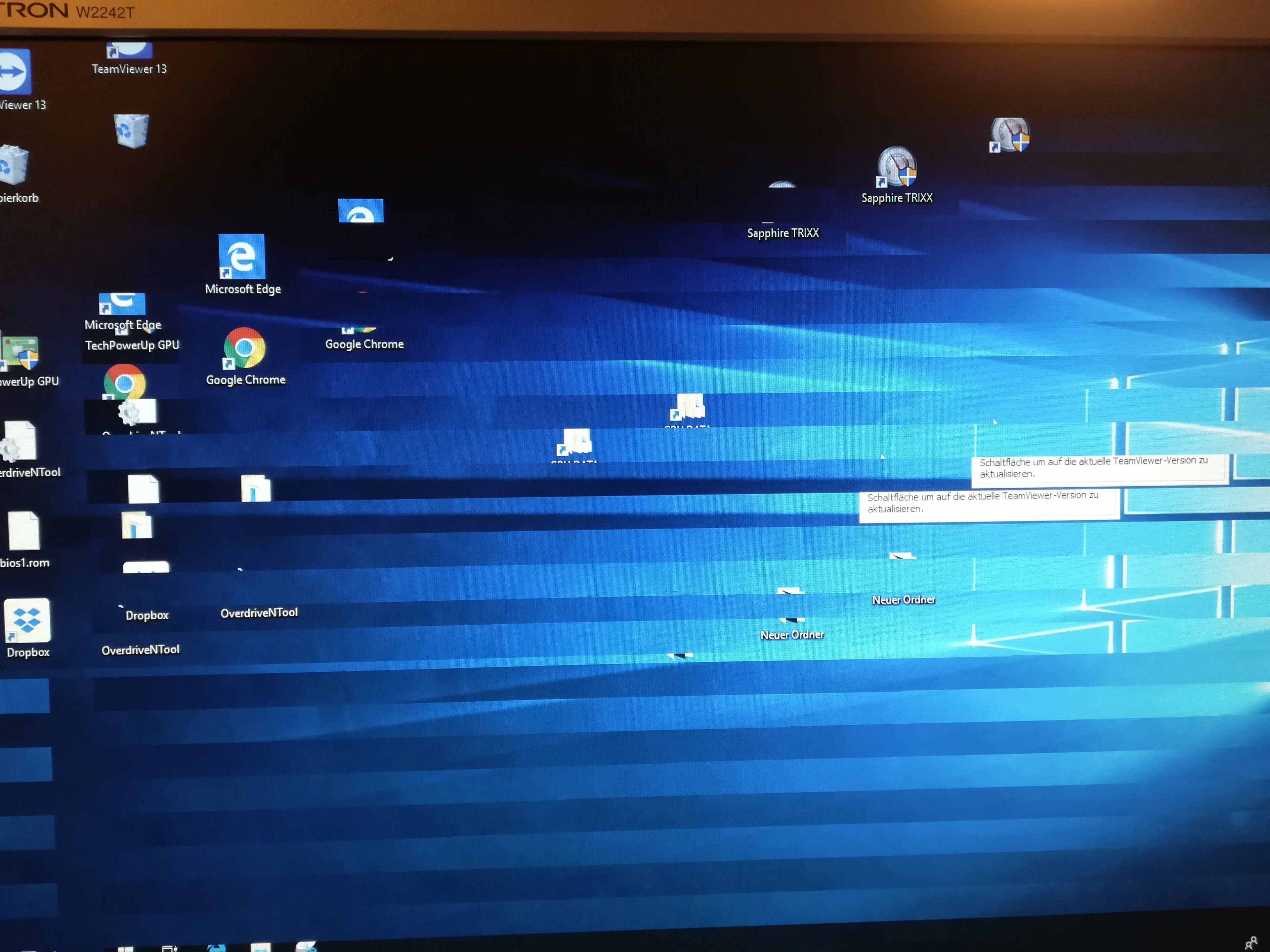This screenshot has height=952, width=1270.
Task: Open File Explorer from the taskbar
Action: point(260,947)
